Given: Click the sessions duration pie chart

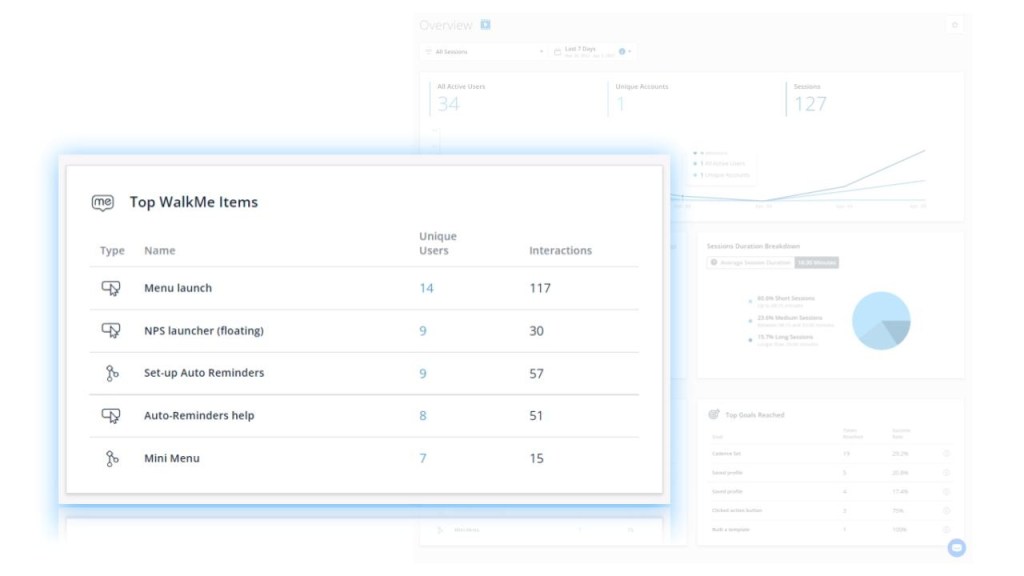Looking at the screenshot, I should click(881, 321).
